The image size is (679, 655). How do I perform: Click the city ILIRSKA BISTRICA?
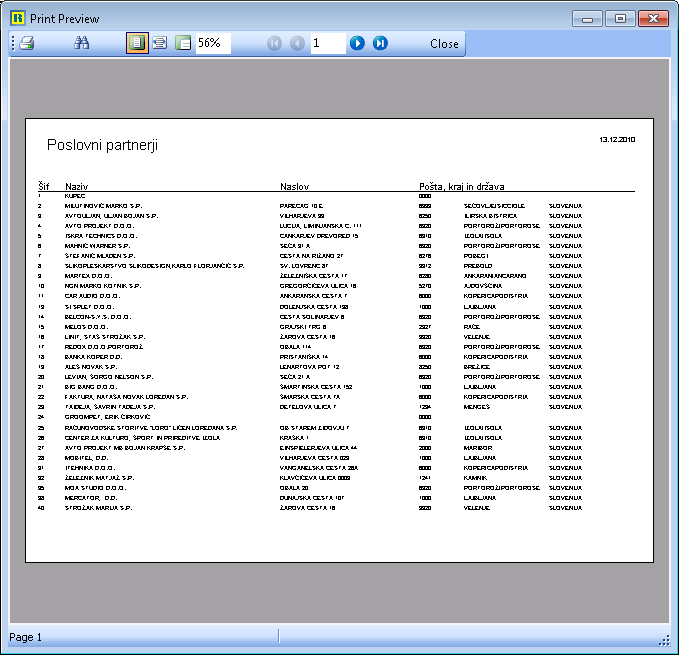[490, 216]
